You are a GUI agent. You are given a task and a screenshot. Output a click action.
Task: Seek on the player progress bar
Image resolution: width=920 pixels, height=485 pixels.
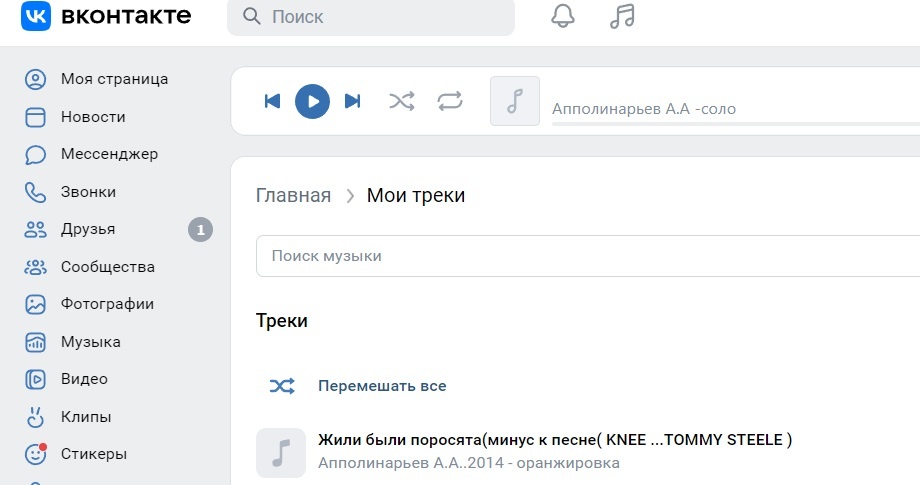(736, 124)
